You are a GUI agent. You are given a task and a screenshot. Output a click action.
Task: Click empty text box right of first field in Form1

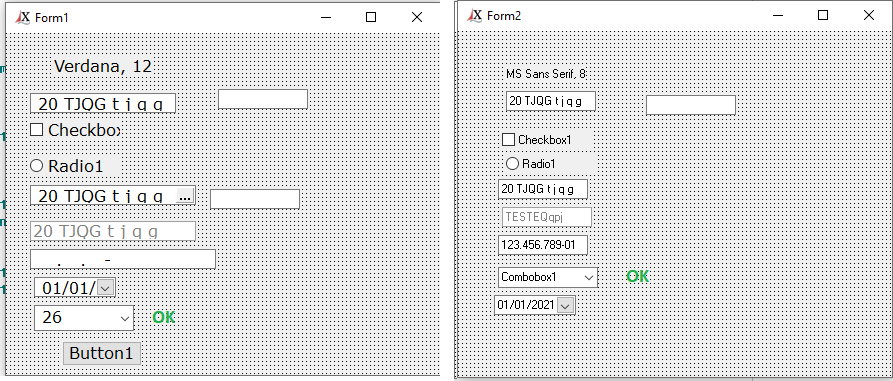click(x=263, y=99)
